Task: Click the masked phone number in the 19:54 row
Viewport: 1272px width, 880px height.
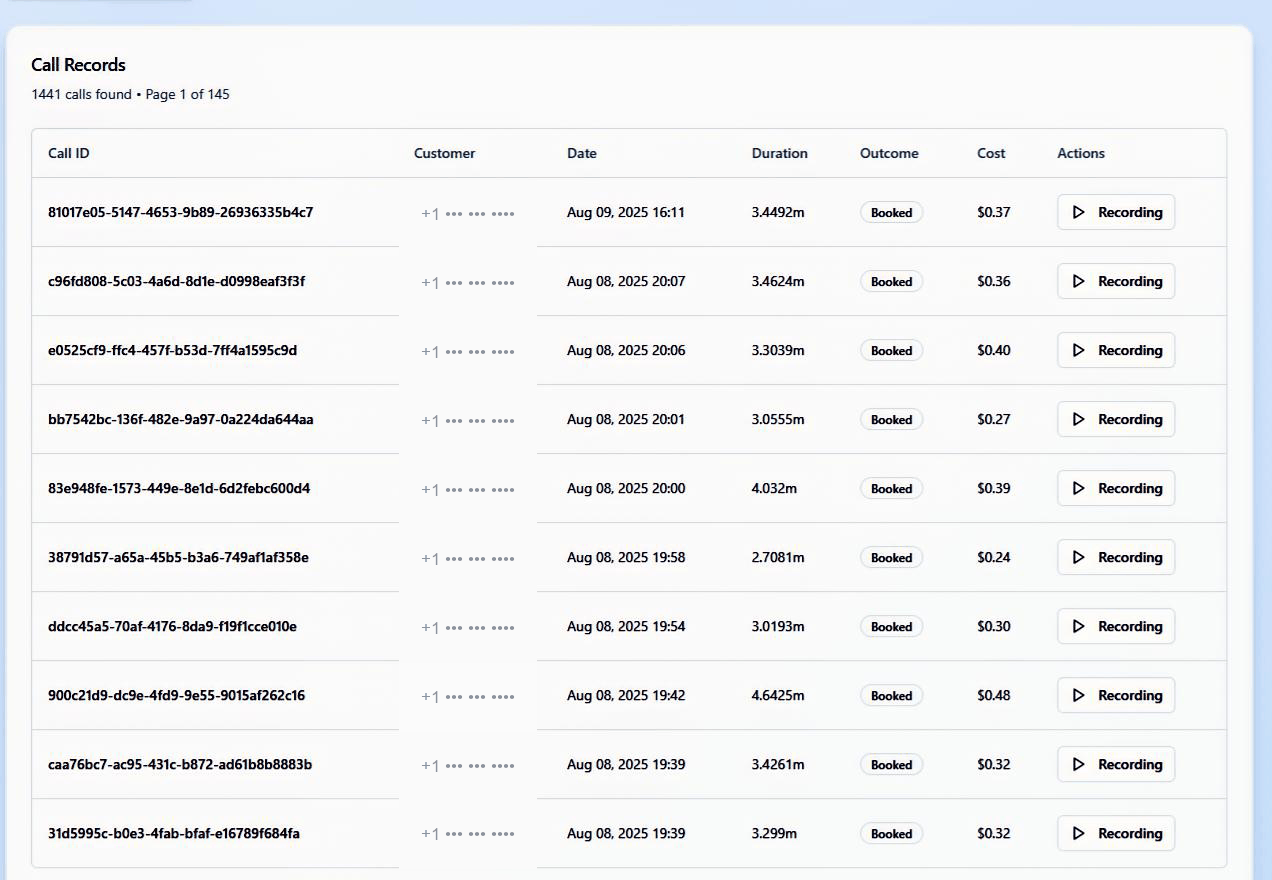Action: (468, 627)
